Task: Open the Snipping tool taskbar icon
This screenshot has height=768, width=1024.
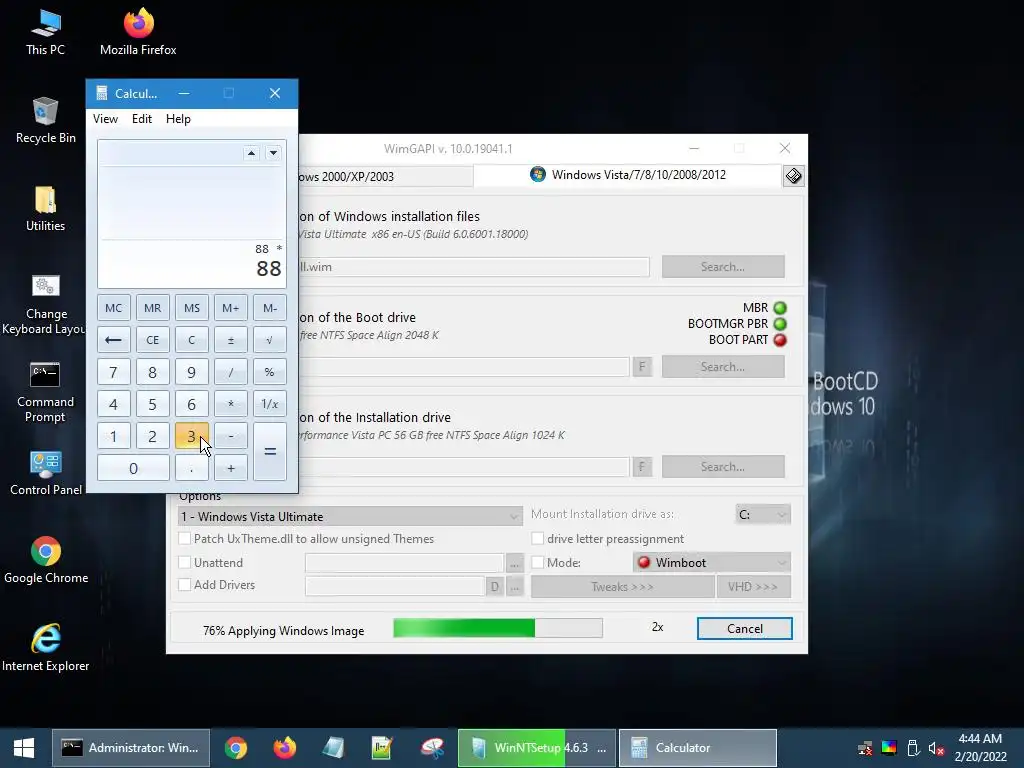Action: pos(432,748)
